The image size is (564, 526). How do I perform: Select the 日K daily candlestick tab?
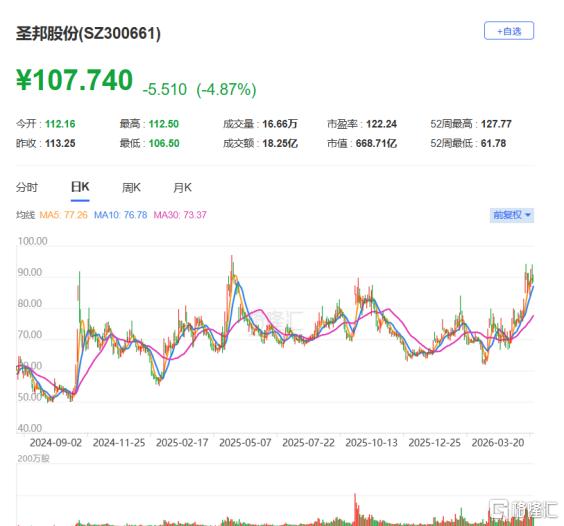80,187
